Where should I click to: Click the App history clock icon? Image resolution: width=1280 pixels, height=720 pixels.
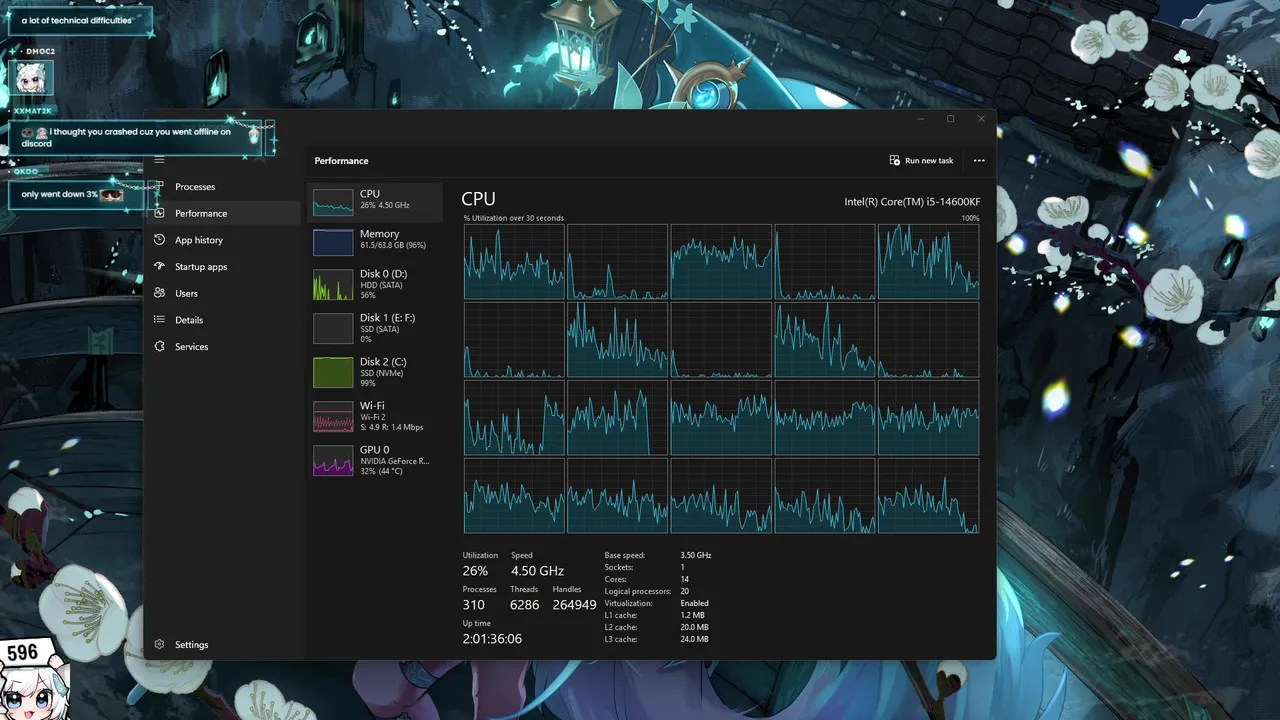point(159,240)
